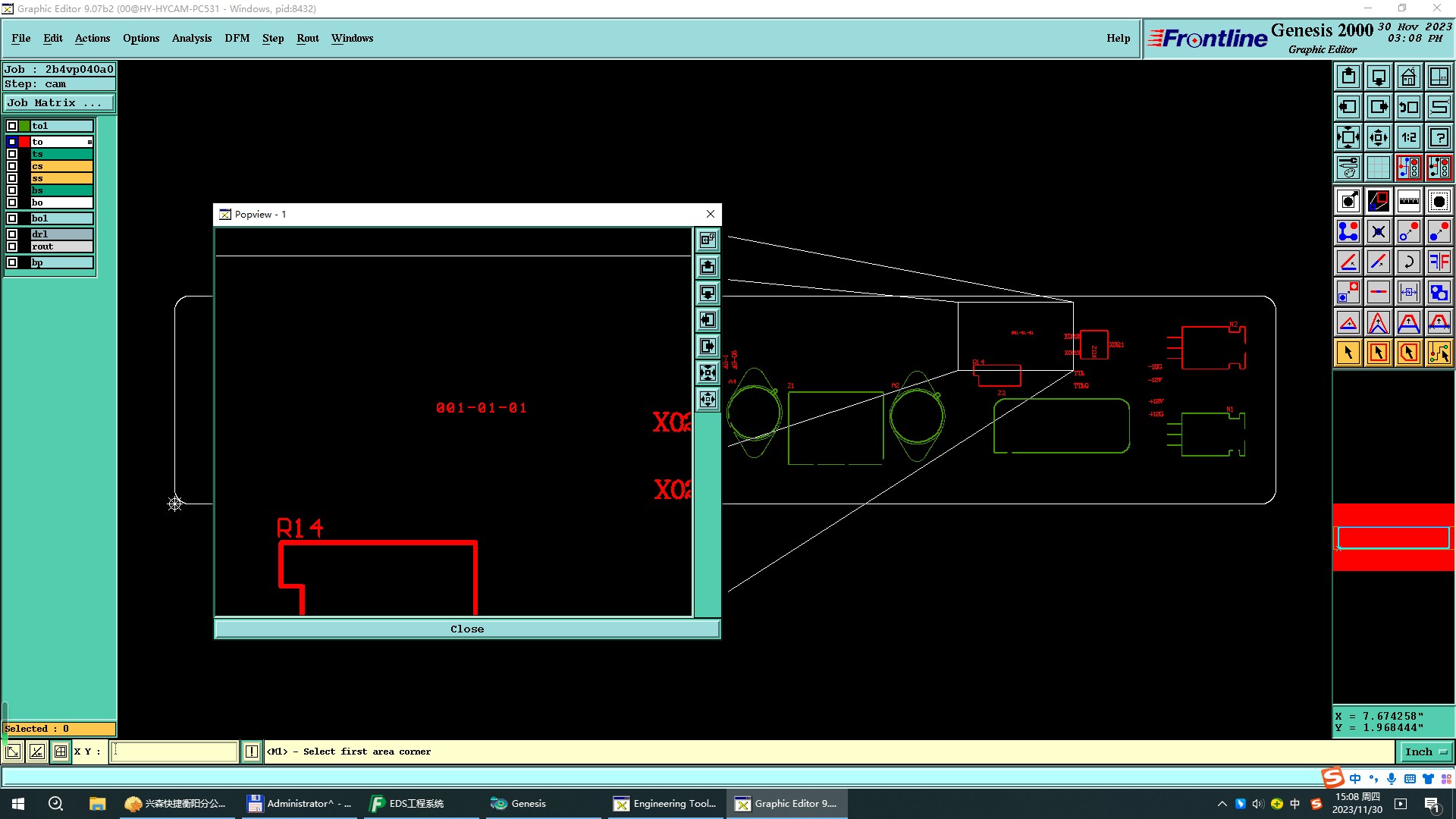
Task: Toggle the grid display icon
Action: tap(1378, 168)
